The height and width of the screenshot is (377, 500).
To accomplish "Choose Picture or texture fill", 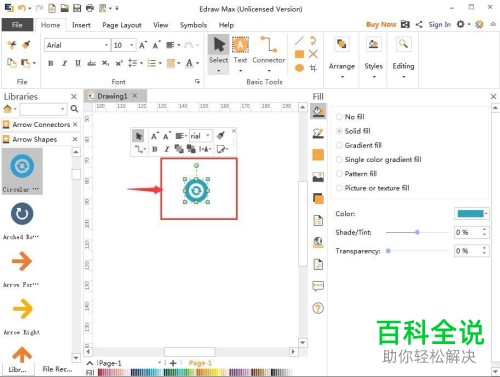I will 373,188.
